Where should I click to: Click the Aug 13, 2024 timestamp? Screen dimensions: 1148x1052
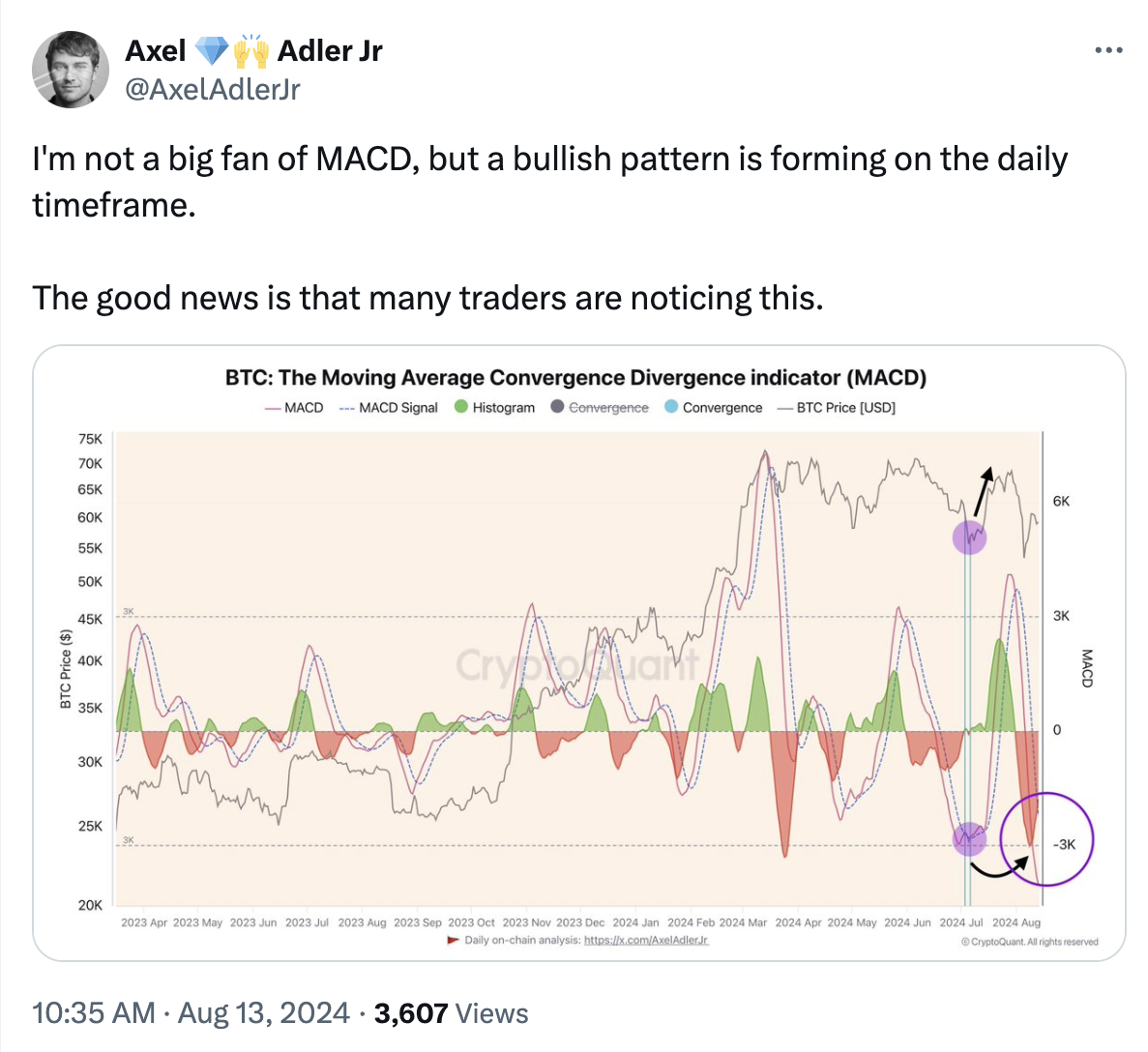(x=264, y=1012)
